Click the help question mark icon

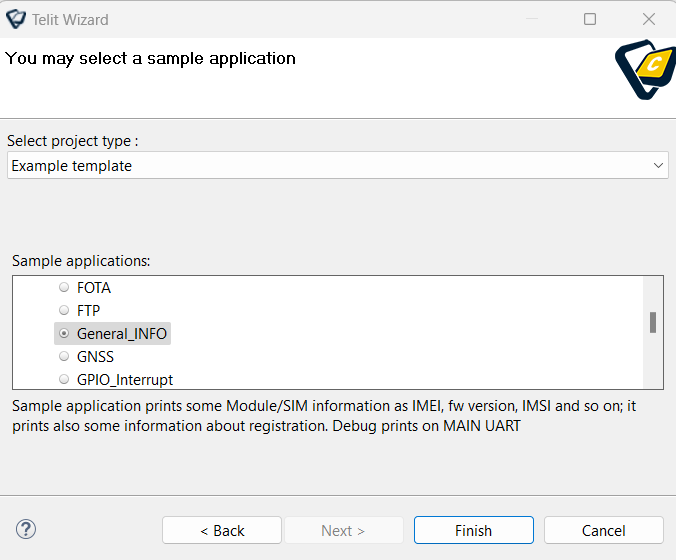pyautogui.click(x=26, y=529)
